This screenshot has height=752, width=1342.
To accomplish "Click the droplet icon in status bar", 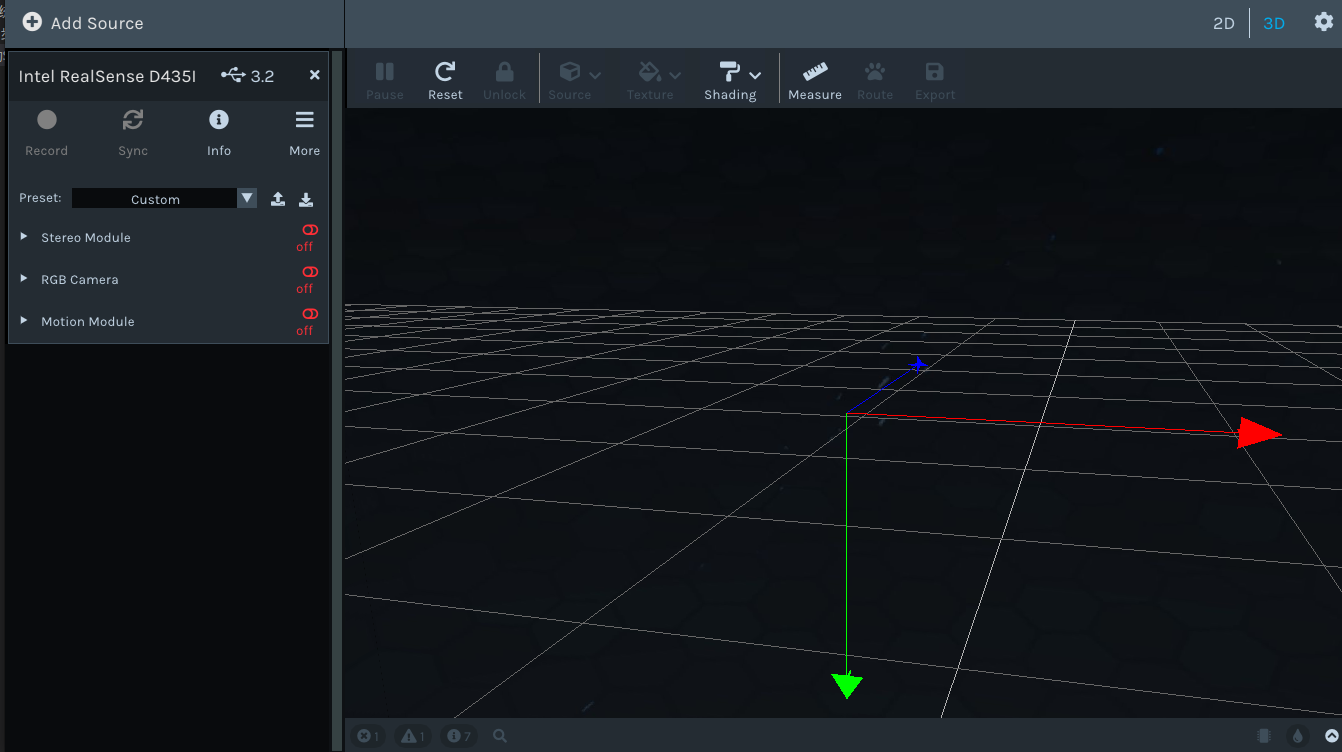I will 1298,736.
